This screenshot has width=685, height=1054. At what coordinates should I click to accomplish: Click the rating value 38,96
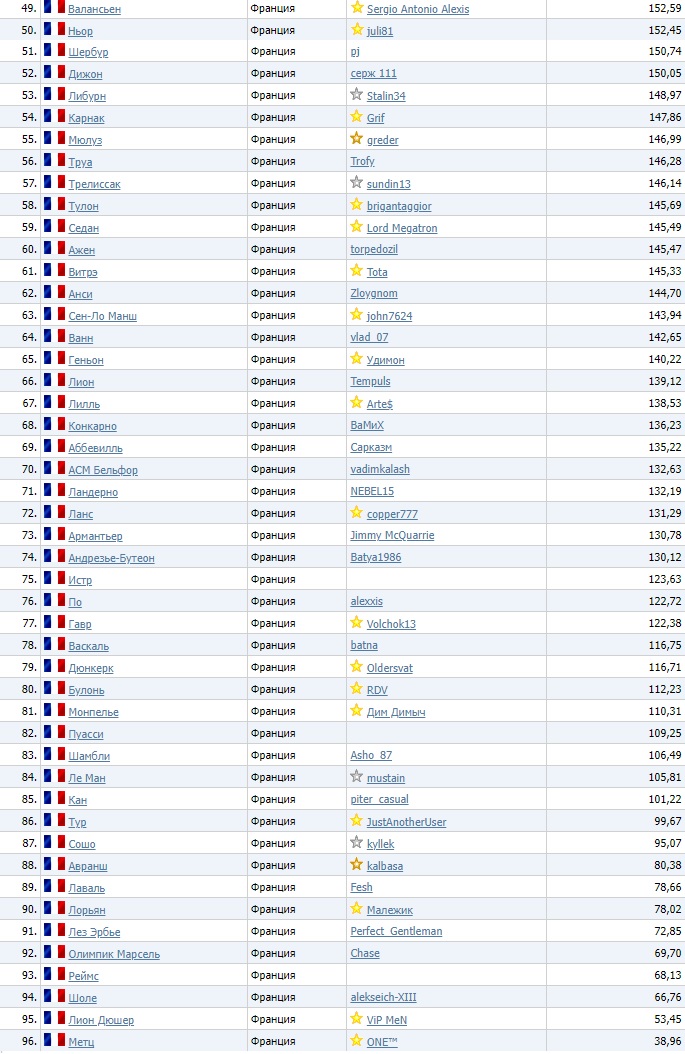668,1041
